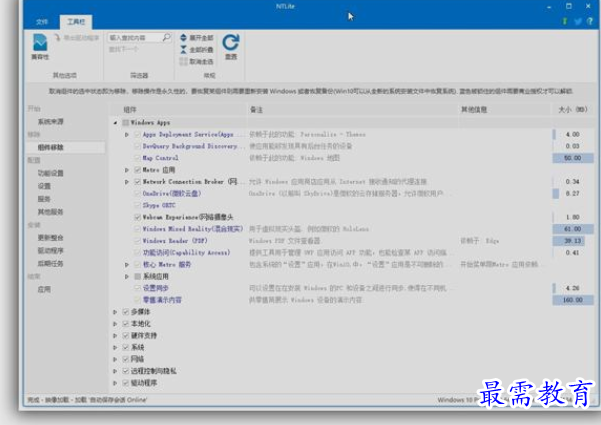Click the 160.00 size bar for 零售演示内容
This screenshot has height=425, width=601.
coord(573,300)
